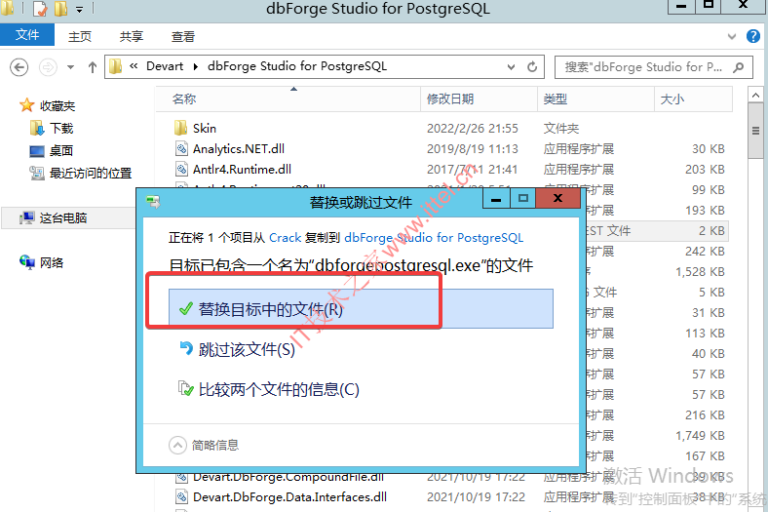
Task: Select Devart.DbForge.CompoundFile.dll file
Action: pyautogui.click(x=288, y=477)
